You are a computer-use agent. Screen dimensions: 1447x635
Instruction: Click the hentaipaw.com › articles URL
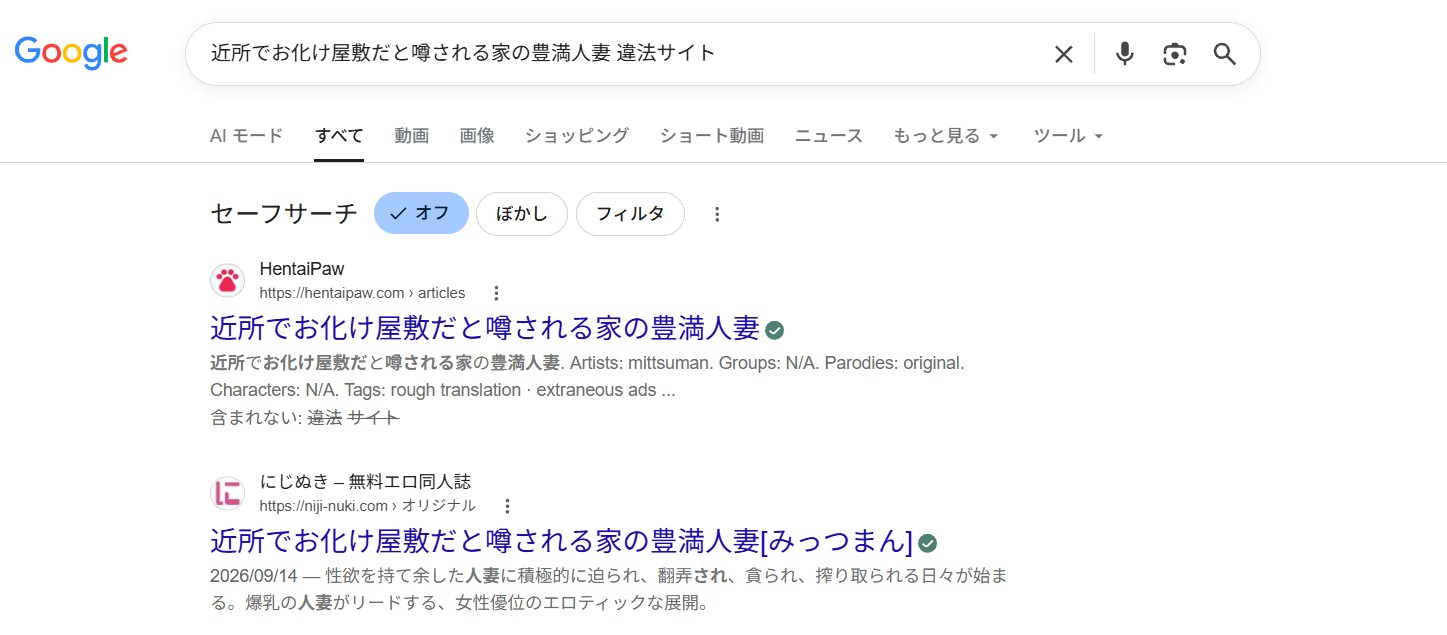(x=362, y=293)
